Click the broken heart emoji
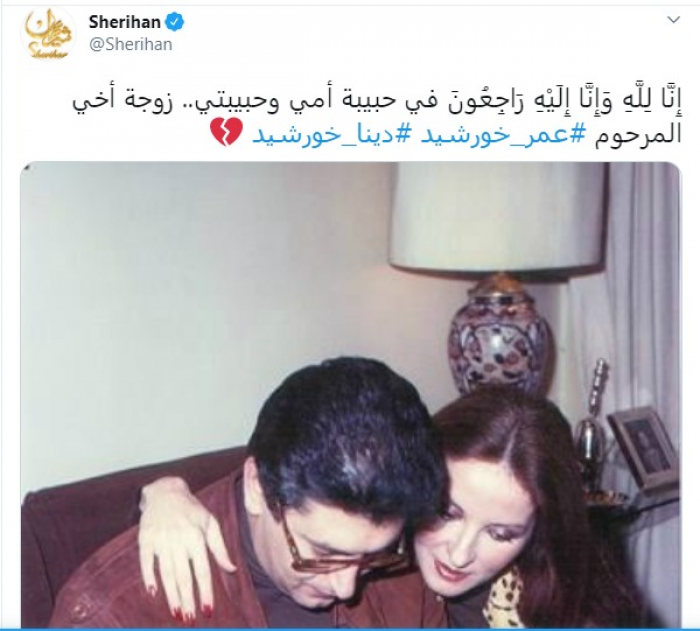Image resolution: width=700 pixels, height=631 pixels. pos(227,132)
